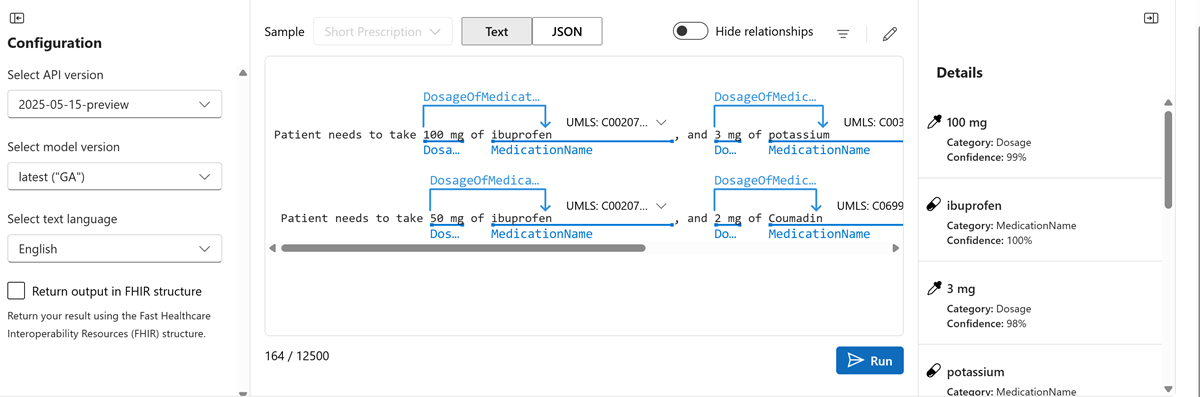1200x397 pixels.
Task: Click DosageOfMedicat… relation label above 100 mg
Action: click(x=481, y=97)
